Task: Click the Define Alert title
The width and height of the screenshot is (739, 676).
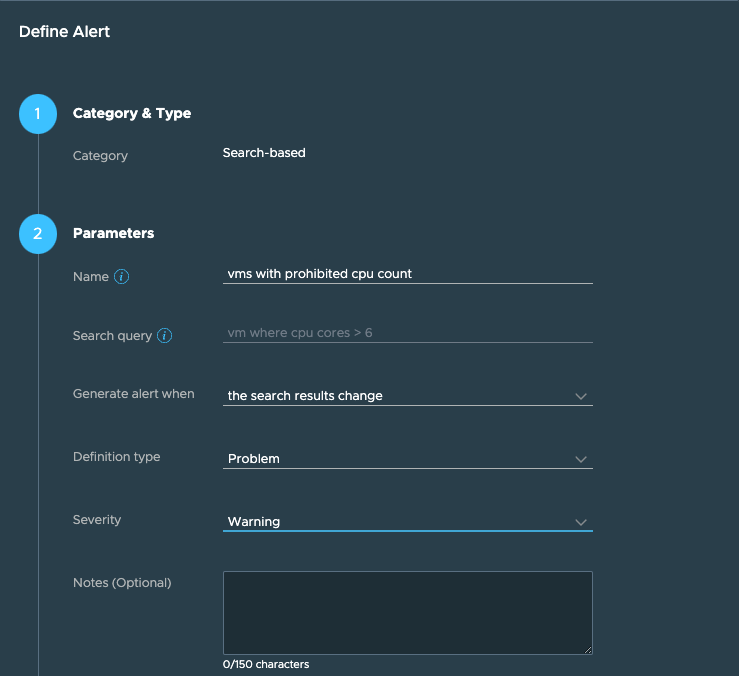Action: pyautogui.click(x=65, y=32)
